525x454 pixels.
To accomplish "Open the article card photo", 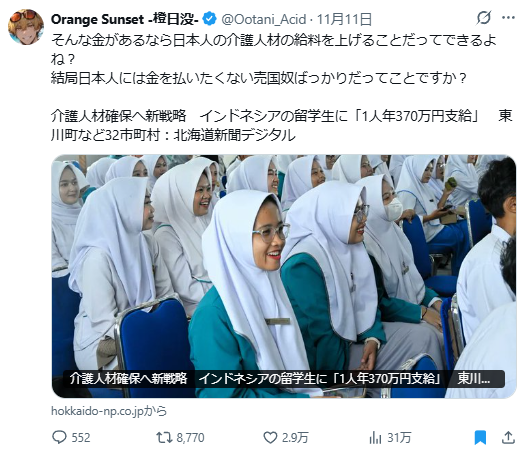I will click(x=284, y=276).
